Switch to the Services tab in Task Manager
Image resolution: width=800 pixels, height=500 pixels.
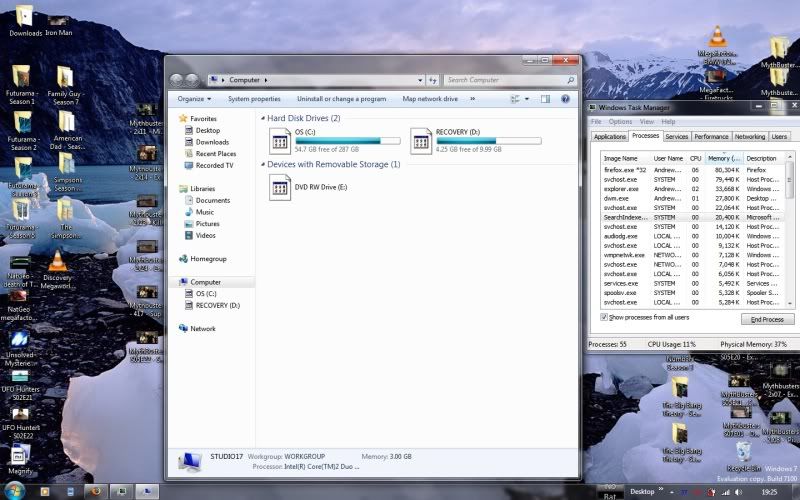tap(677, 137)
